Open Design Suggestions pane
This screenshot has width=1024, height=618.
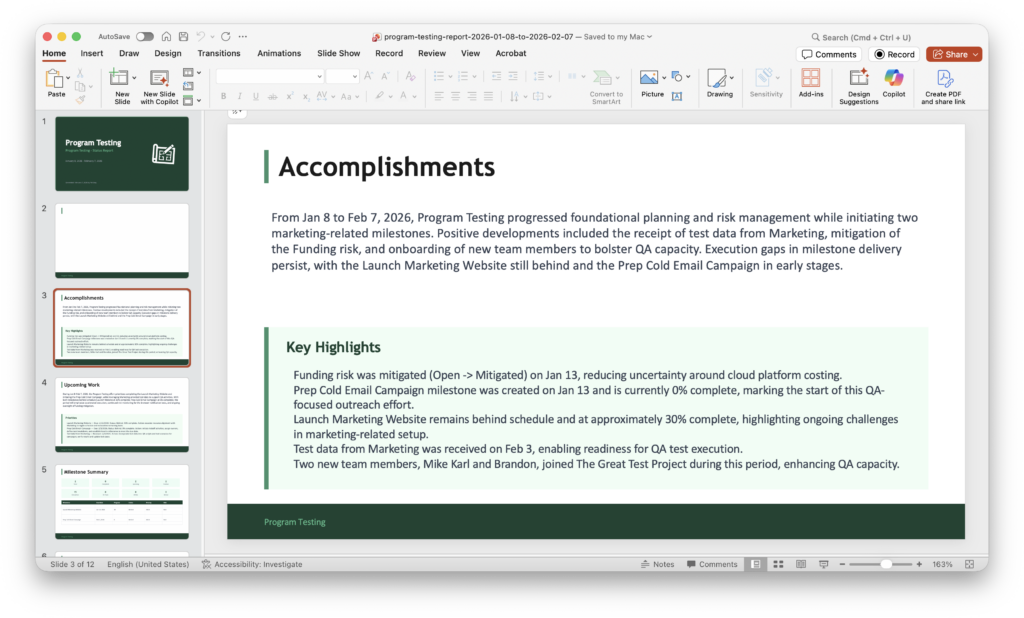click(x=858, y=84)
